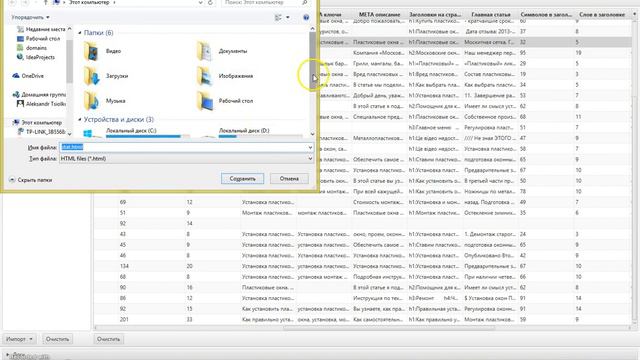The width and height of the screenshot is (640, 360).
Task: Click Скрыть папки toggle
Action: [x=31, y=180]
